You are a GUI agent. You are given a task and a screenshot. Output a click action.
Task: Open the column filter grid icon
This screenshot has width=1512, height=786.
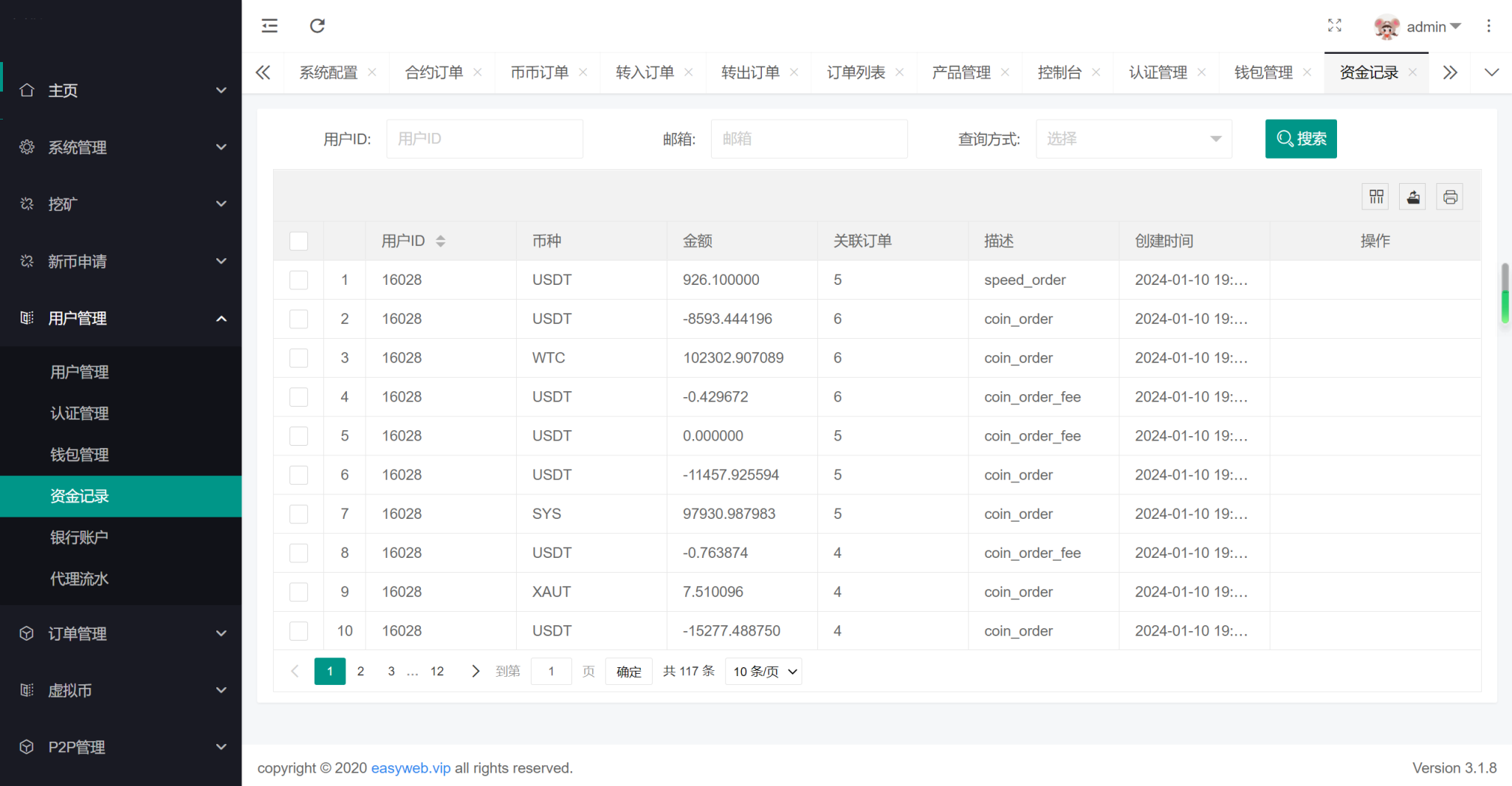(1376, 197)
